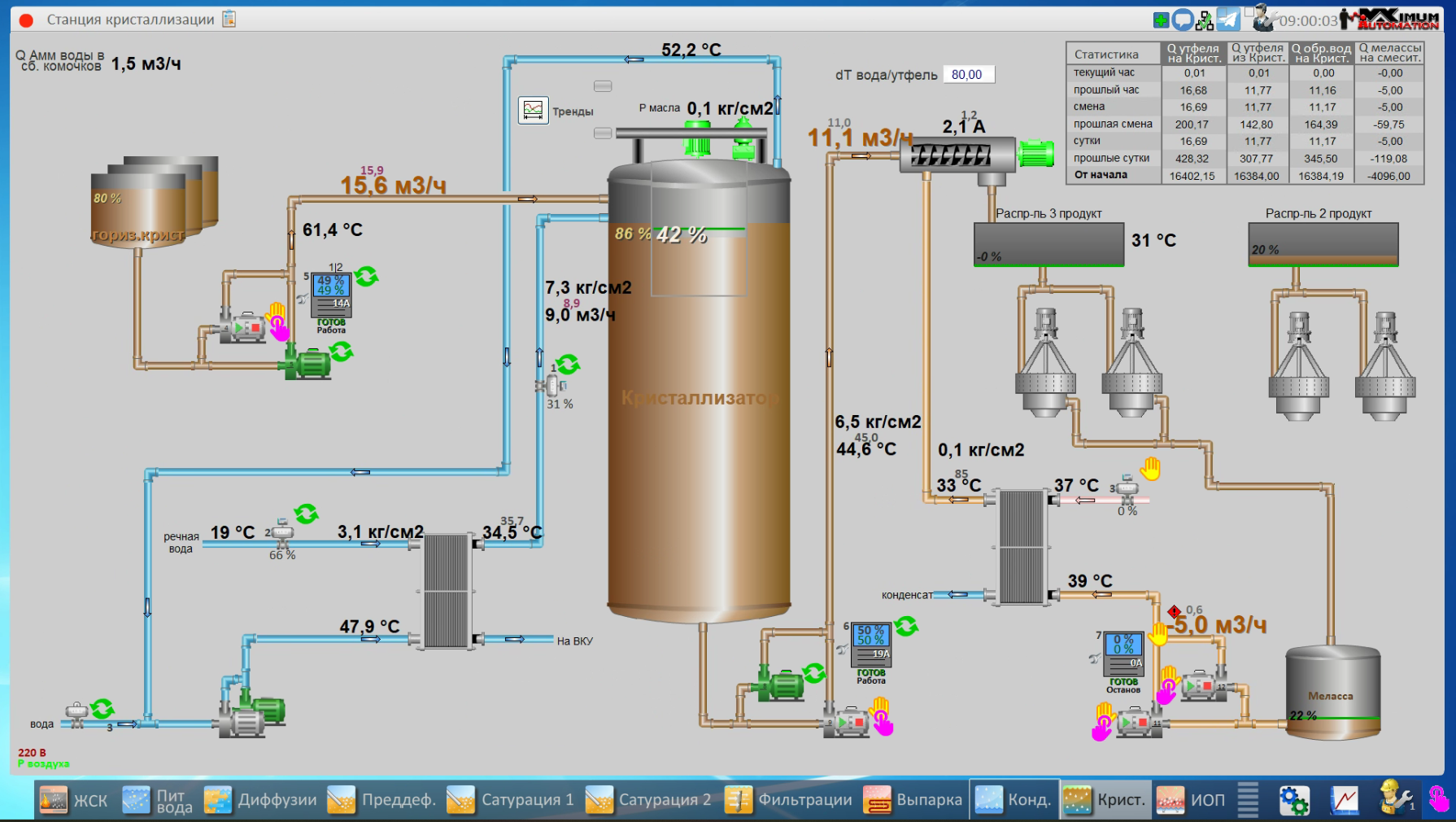Click the network diagram check icon

1205,20
